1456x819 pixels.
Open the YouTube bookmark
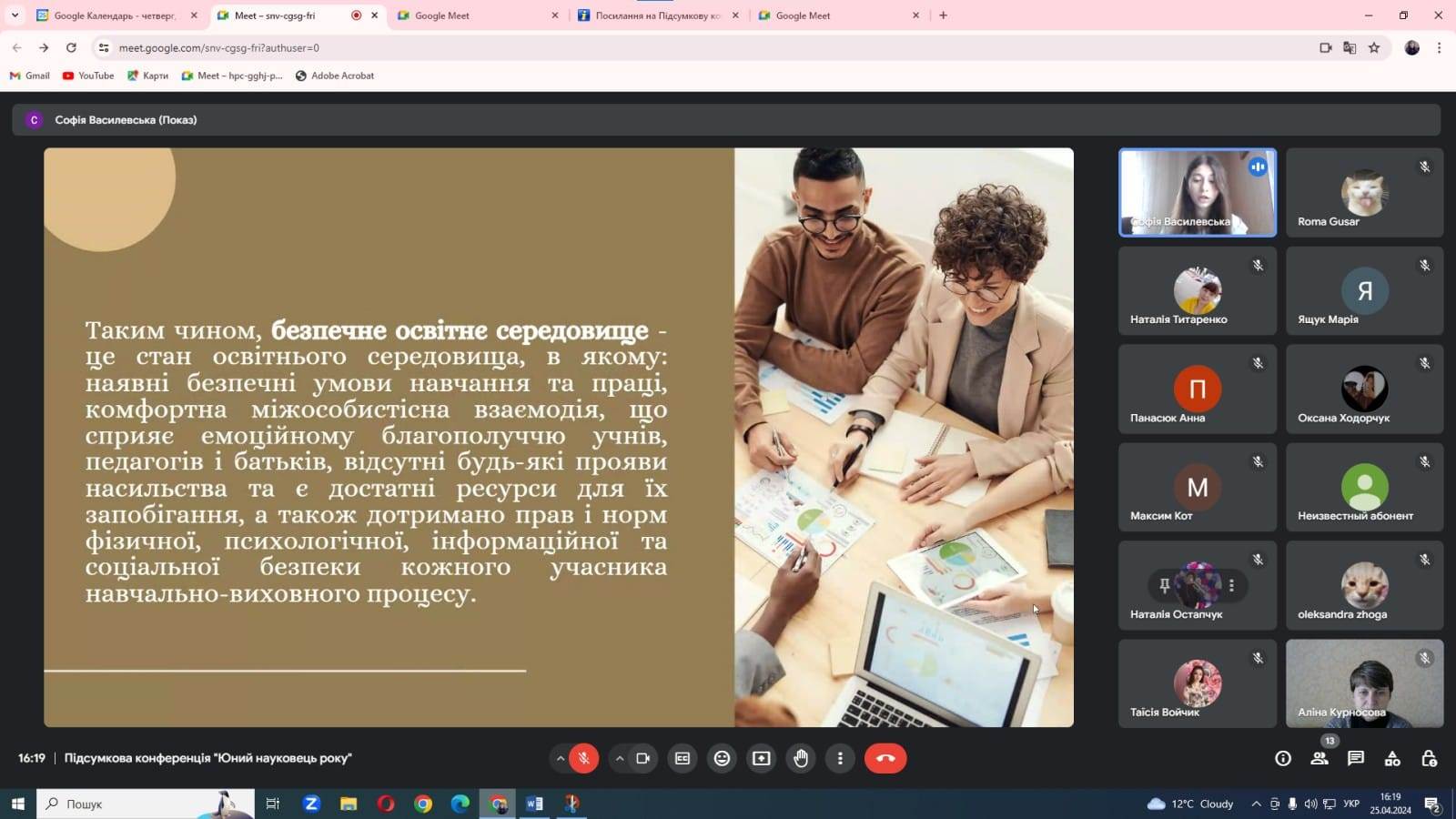tap(88, 76)
